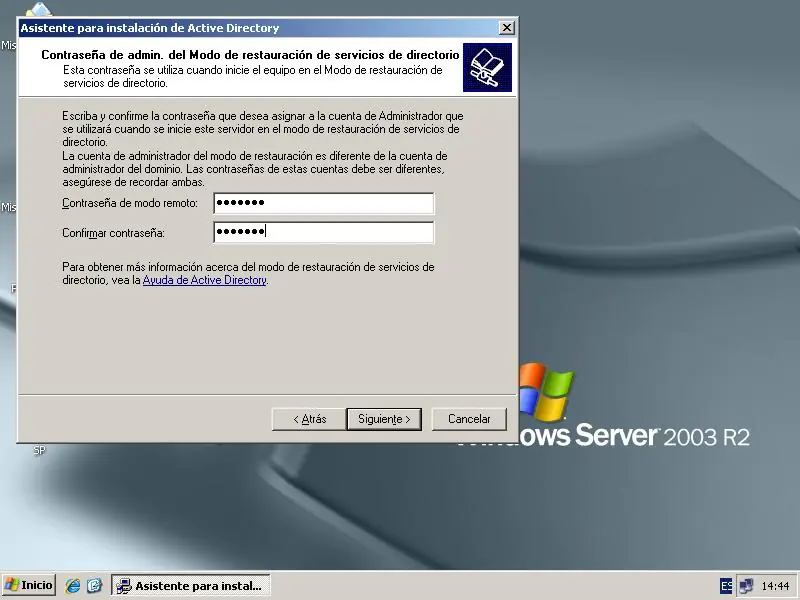Cancel the Active Directory wizard
800x600 pixels.
(x=469, y=419)
